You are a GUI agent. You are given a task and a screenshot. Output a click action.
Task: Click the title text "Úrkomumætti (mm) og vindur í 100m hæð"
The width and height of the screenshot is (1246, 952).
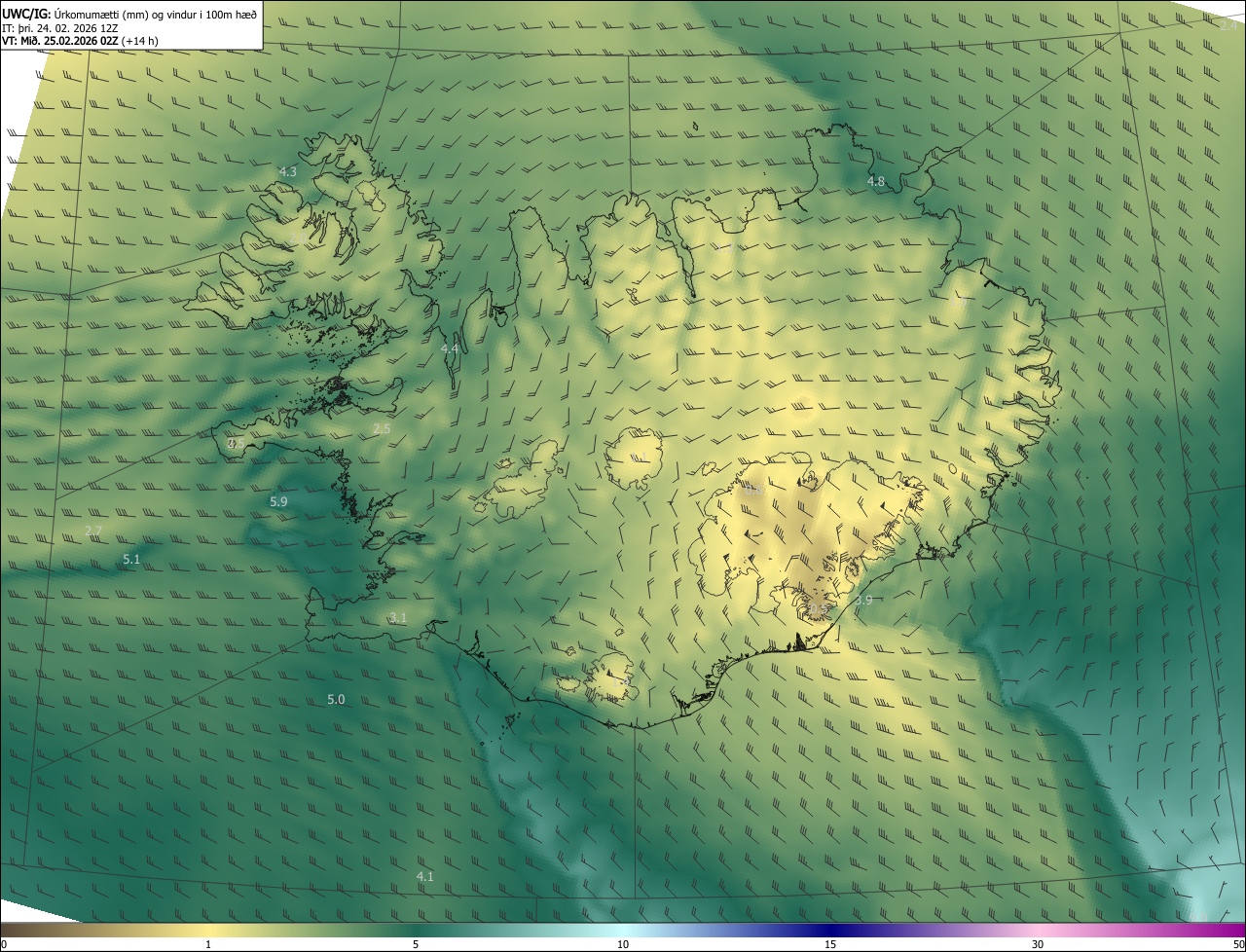pos(155,15)
